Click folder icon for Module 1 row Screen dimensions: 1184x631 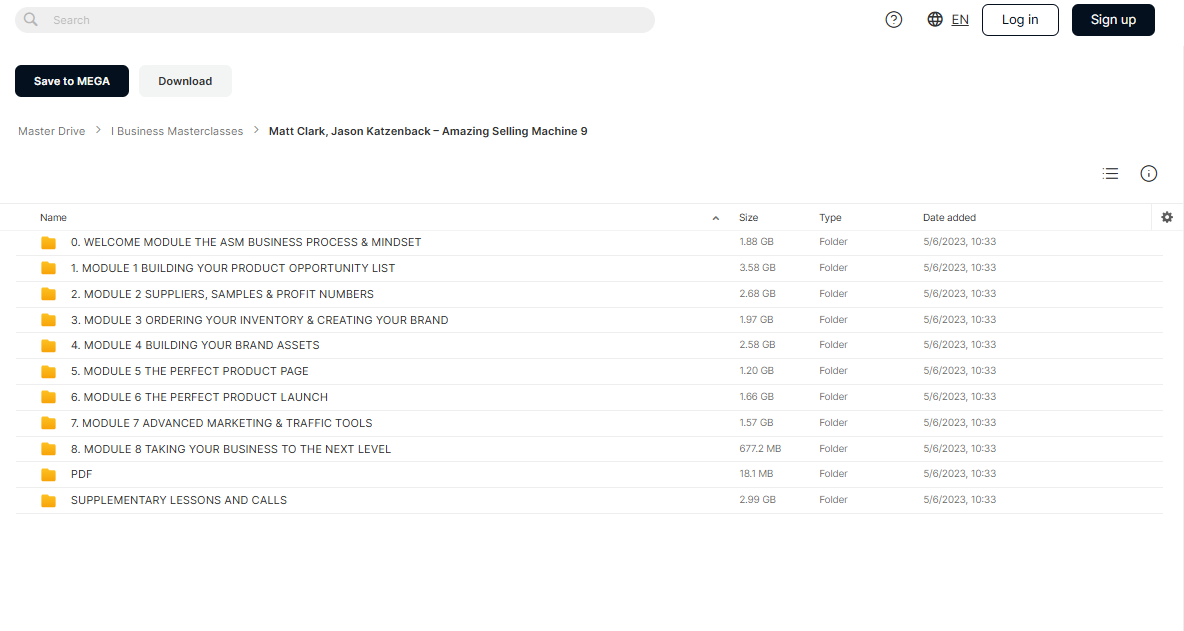point(48,268)
